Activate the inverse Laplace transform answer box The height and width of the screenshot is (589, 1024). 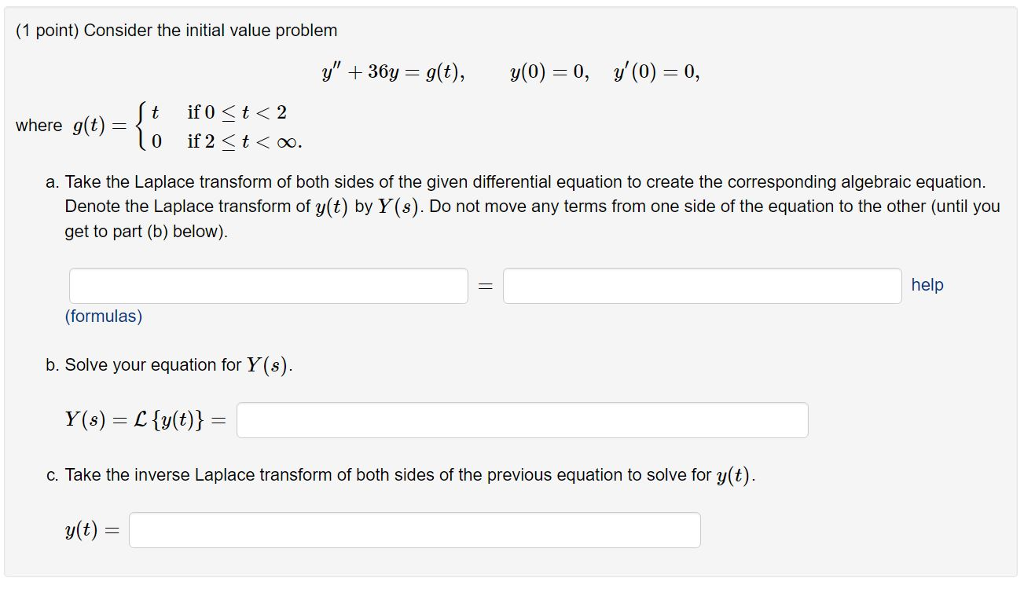coord(415,530)
